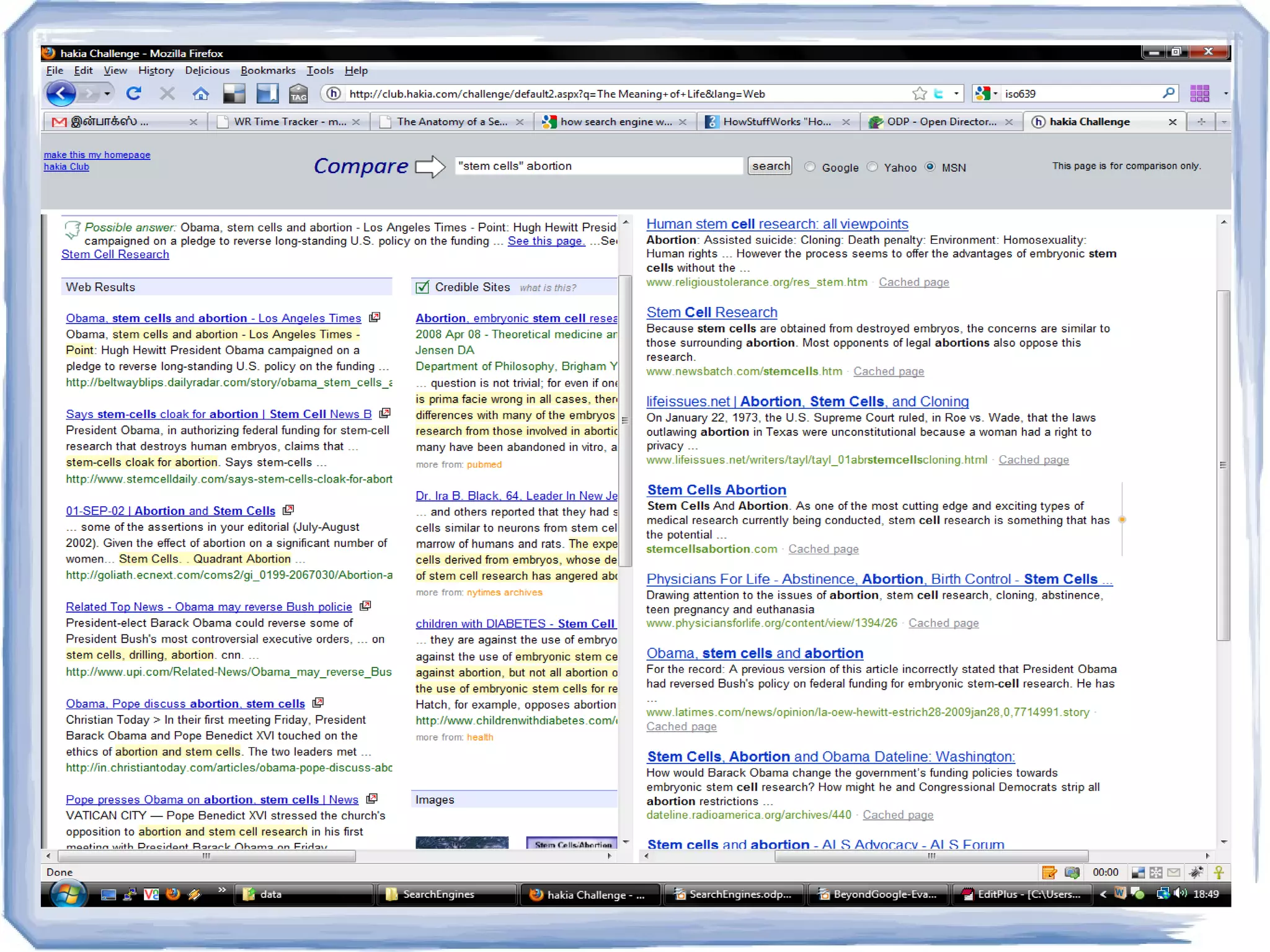This screenshot has height=952, width=1270.
Task: Open the 'make this my homepage' link
Action: coord(97,154)
